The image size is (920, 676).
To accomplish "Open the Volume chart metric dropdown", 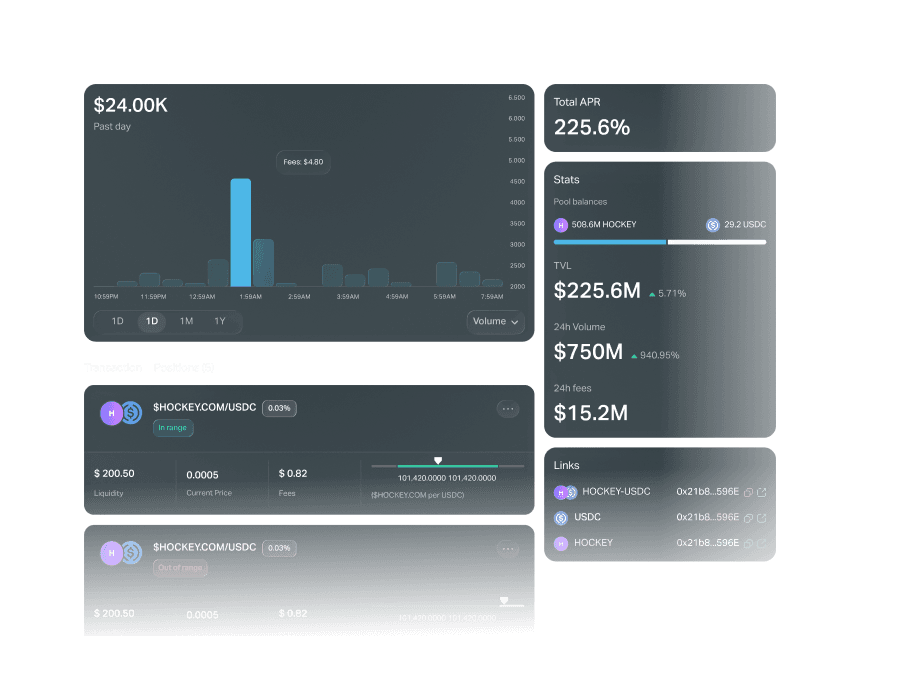I will coord(495,322).
